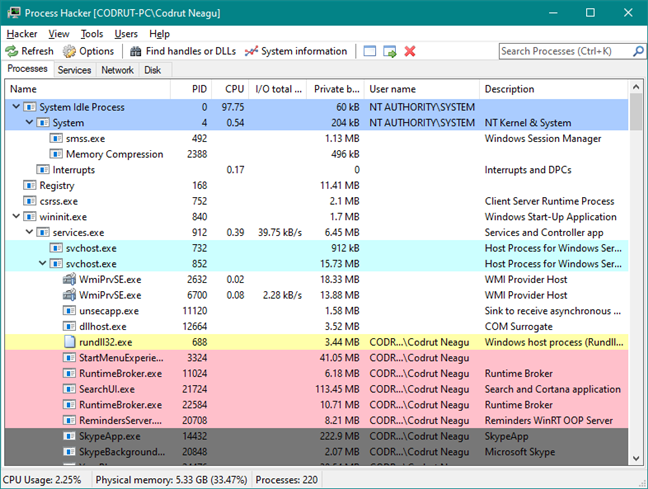
Task: Click the WmiPrvSE.exe 6700 icon
Action: [x=69, y=295]
